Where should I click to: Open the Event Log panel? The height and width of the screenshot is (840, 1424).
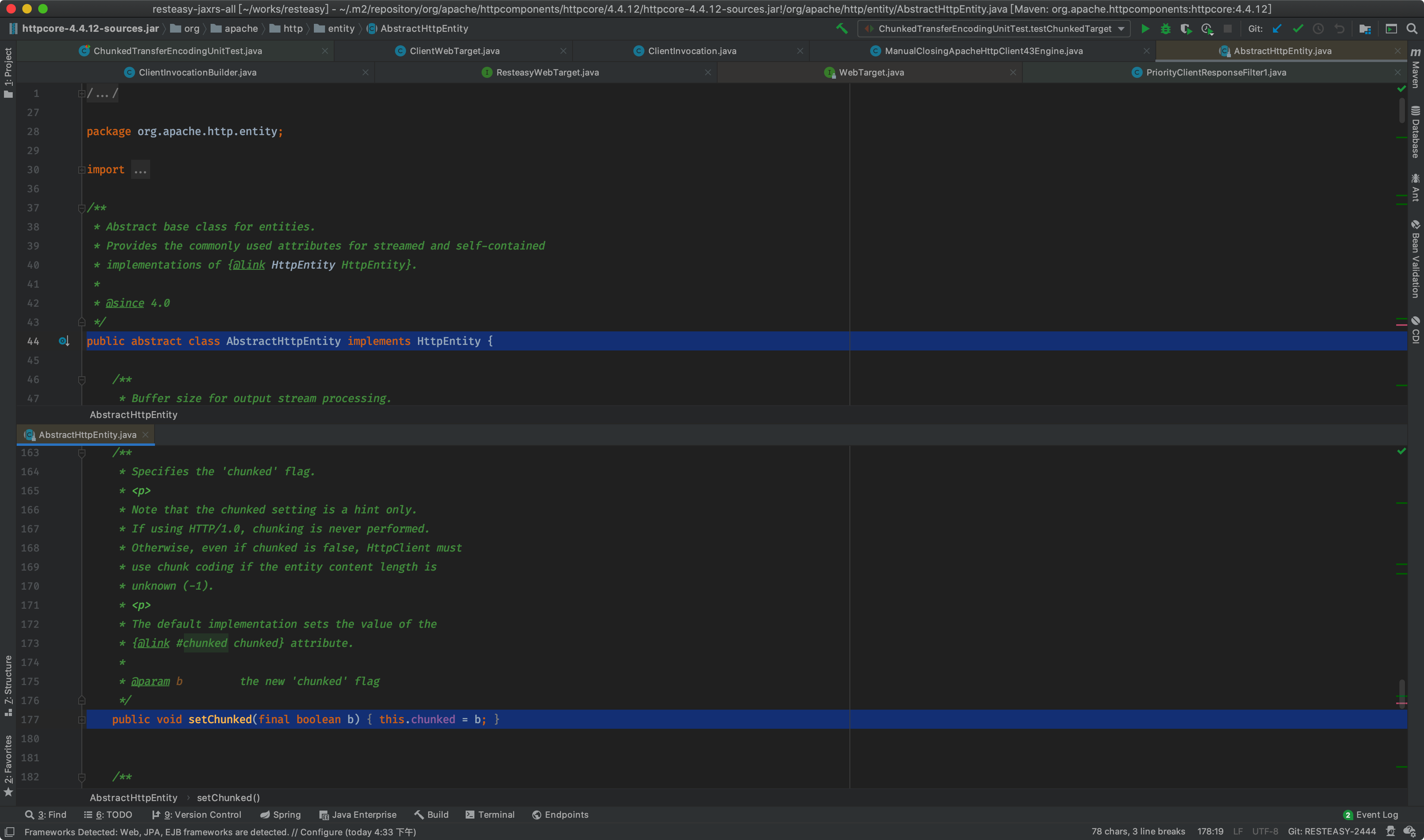1370,815
